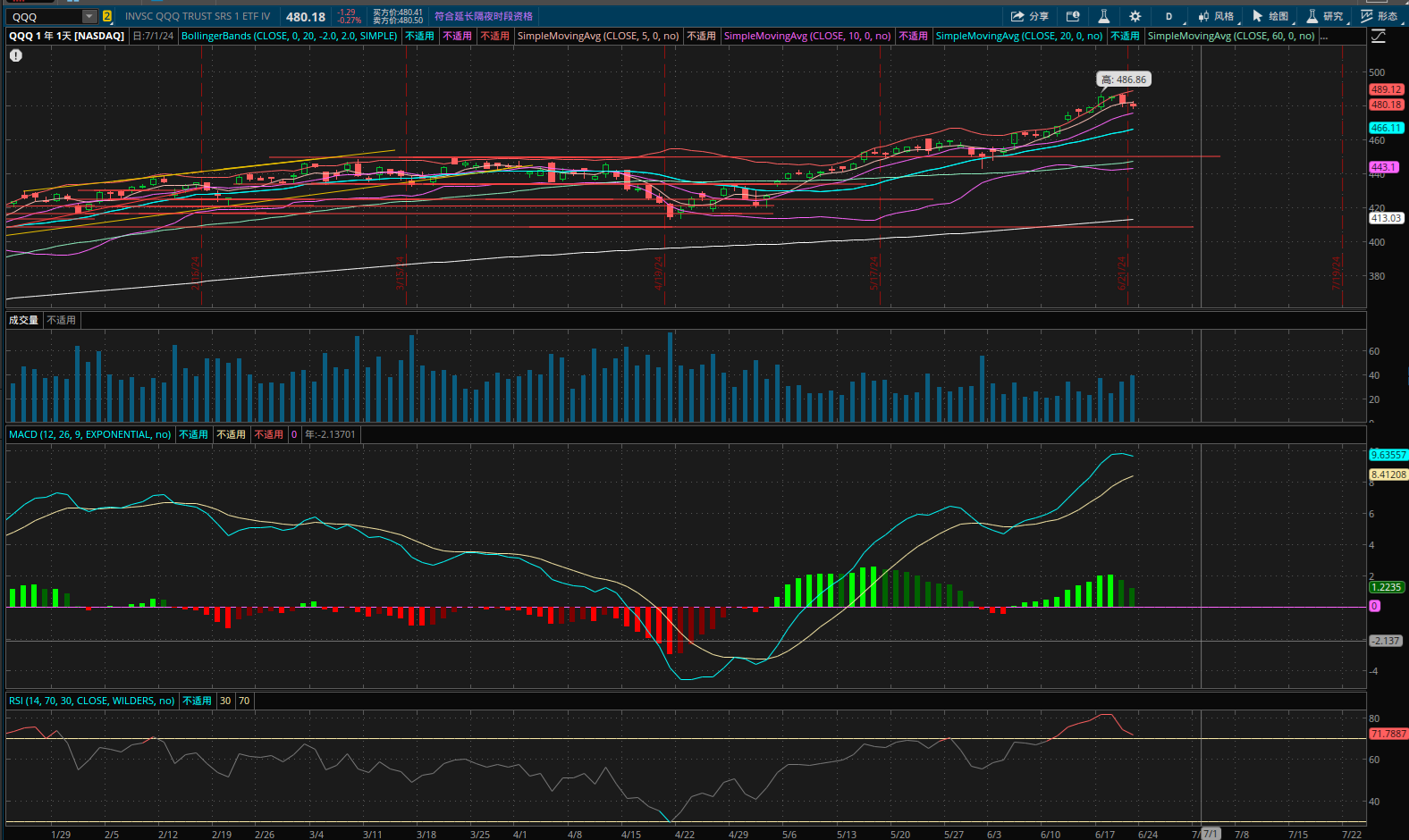This screenshot has height=840, width=1409.
Task: Open the 风格 style menu
Action: coord(1216,16)
